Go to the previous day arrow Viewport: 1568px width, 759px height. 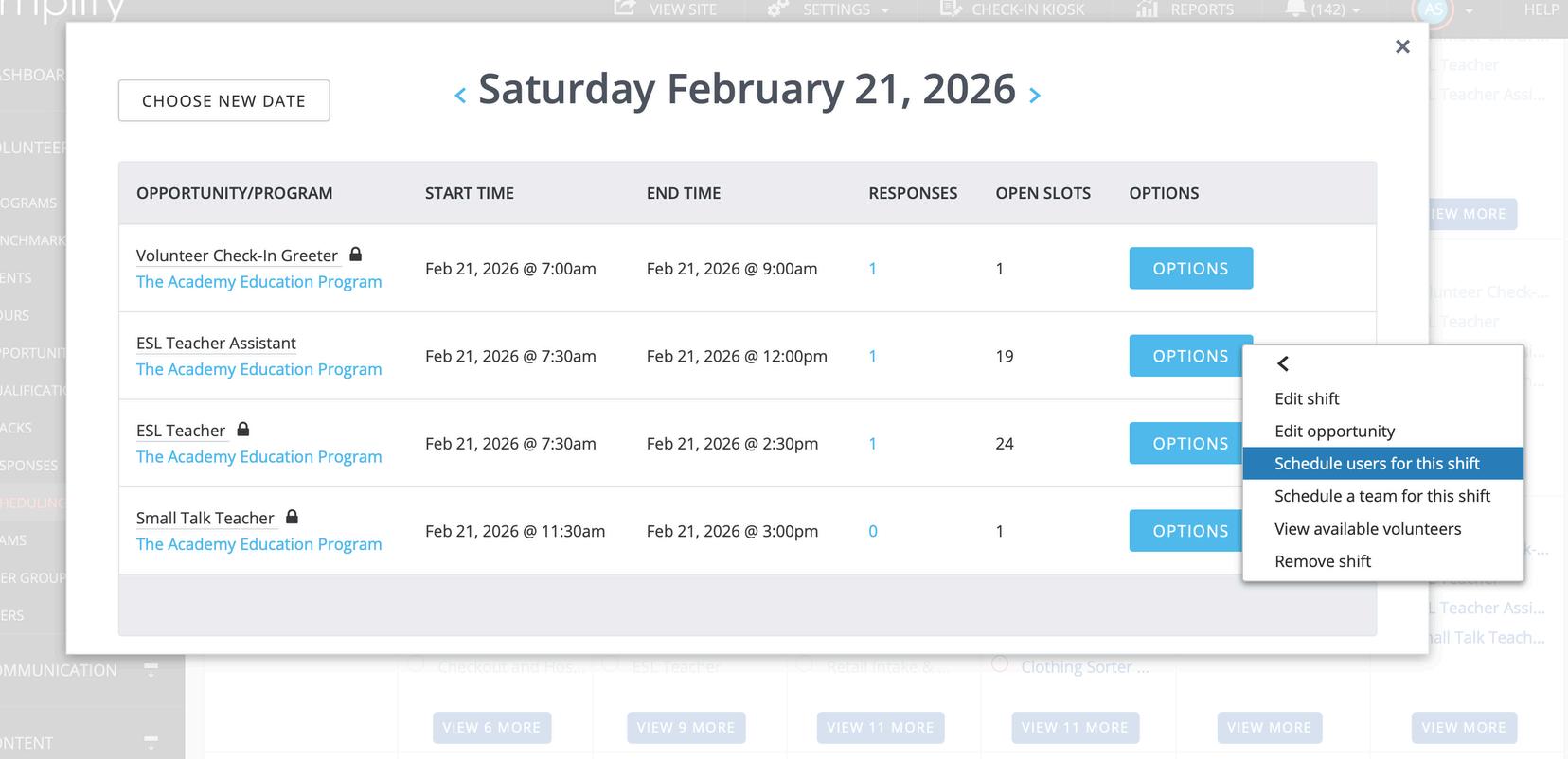pos(460,96)
